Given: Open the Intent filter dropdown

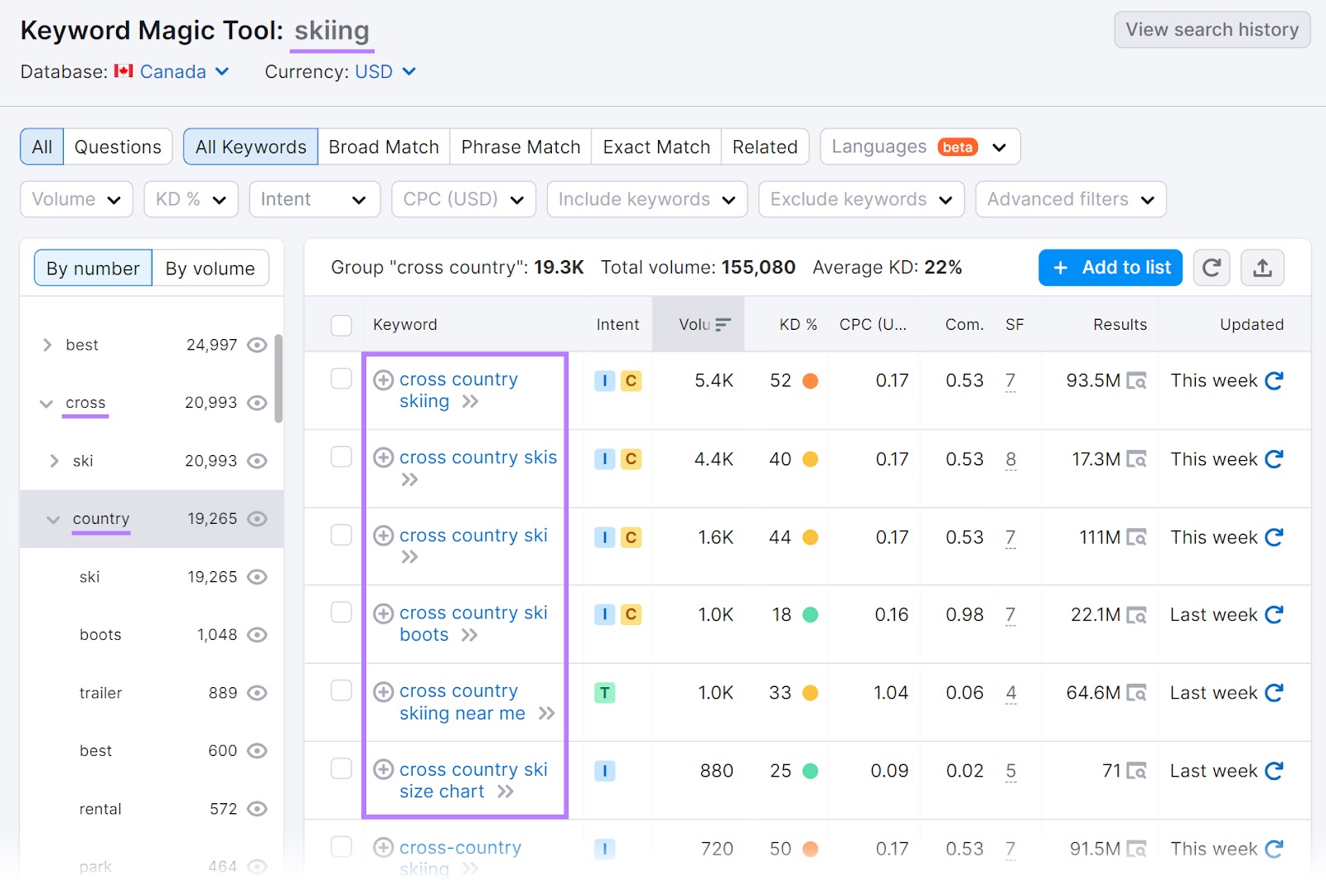Looking at the screenshot, I should [x=314, y=199].
